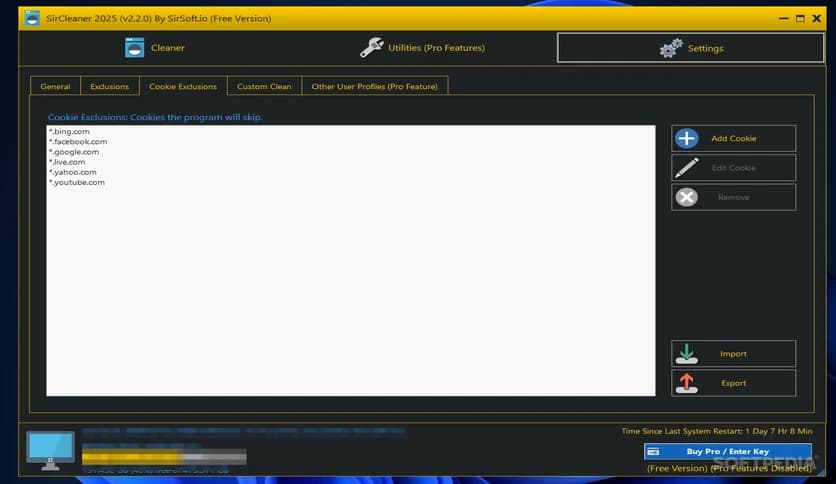The height and width of the screenshot is (484, 836).
Task: Select *.yahoo.com in the cookie list
Action: pos(73,172)
